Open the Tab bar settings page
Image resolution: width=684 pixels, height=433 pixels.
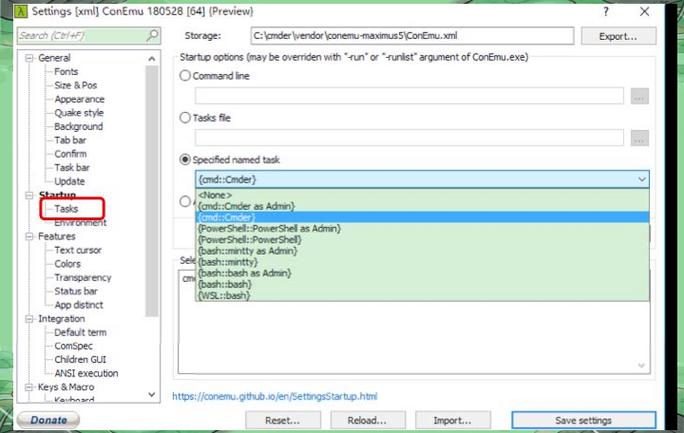[x=70, y=140]
